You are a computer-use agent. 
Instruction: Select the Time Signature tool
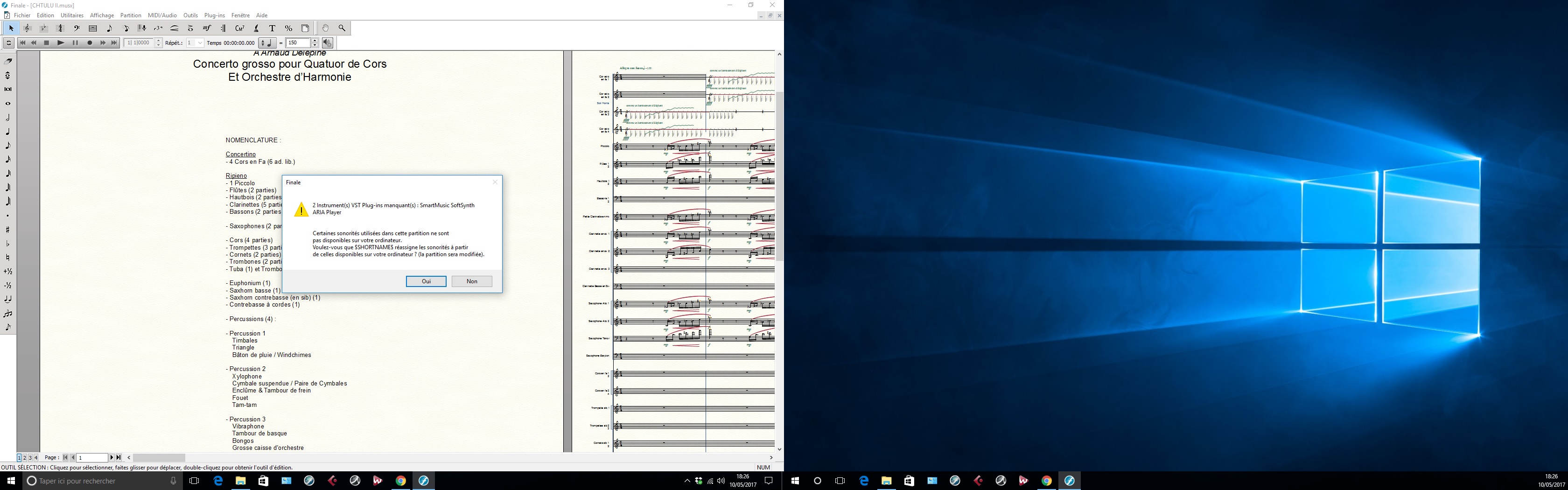(x=60, y=28)
